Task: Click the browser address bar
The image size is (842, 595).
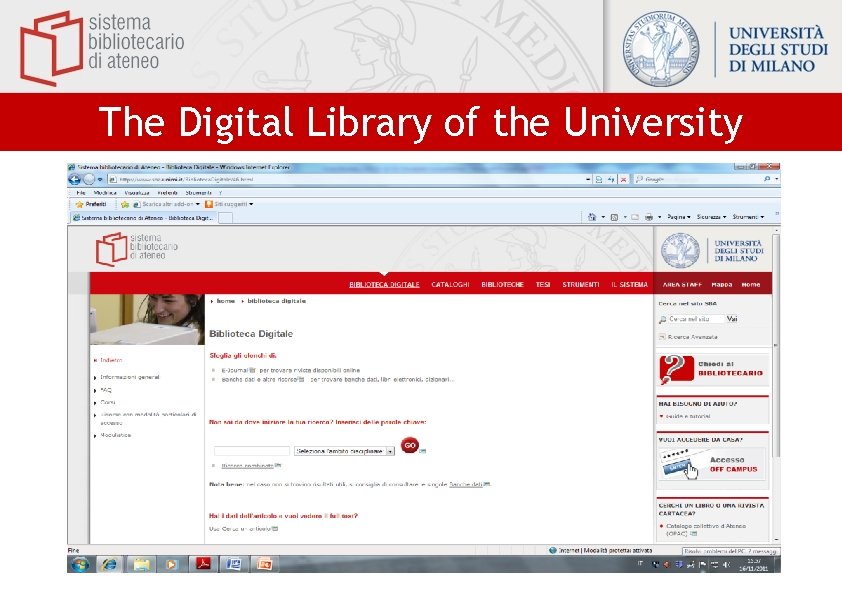Action: pyautogui.click(x=346, y=179)
